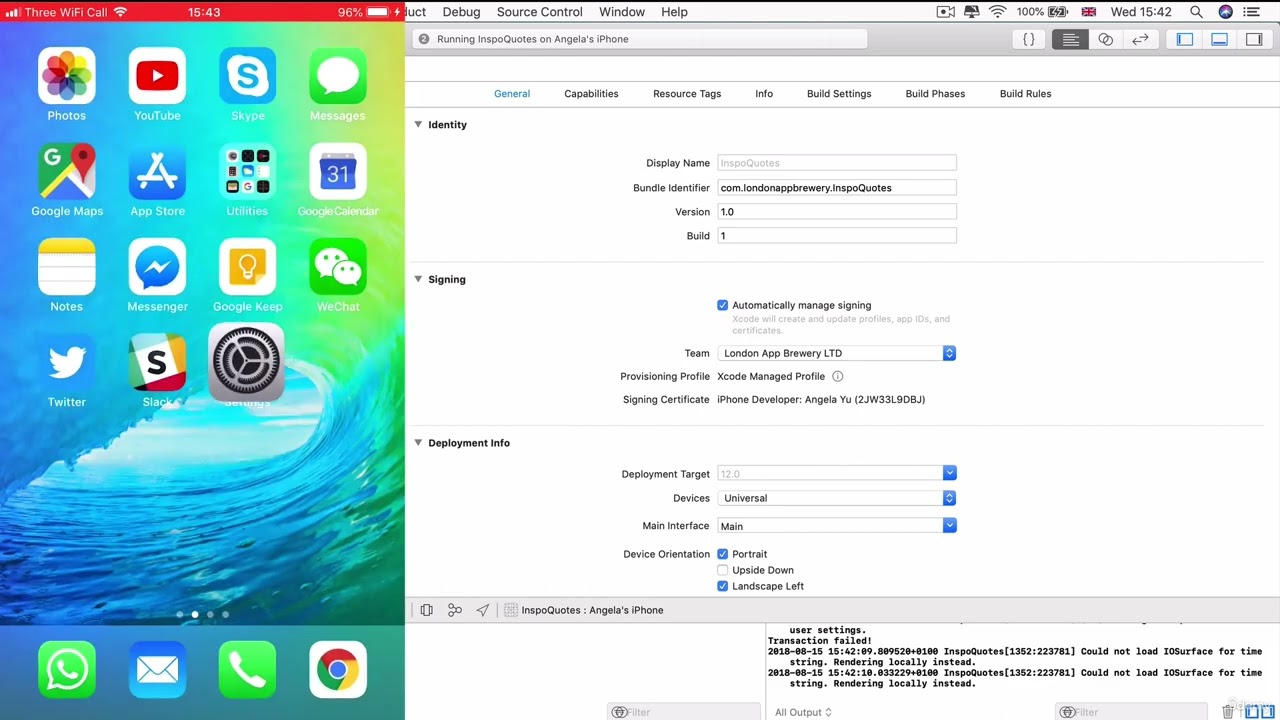
Task: Tap the Settings gear app
Action: point(246,361)
